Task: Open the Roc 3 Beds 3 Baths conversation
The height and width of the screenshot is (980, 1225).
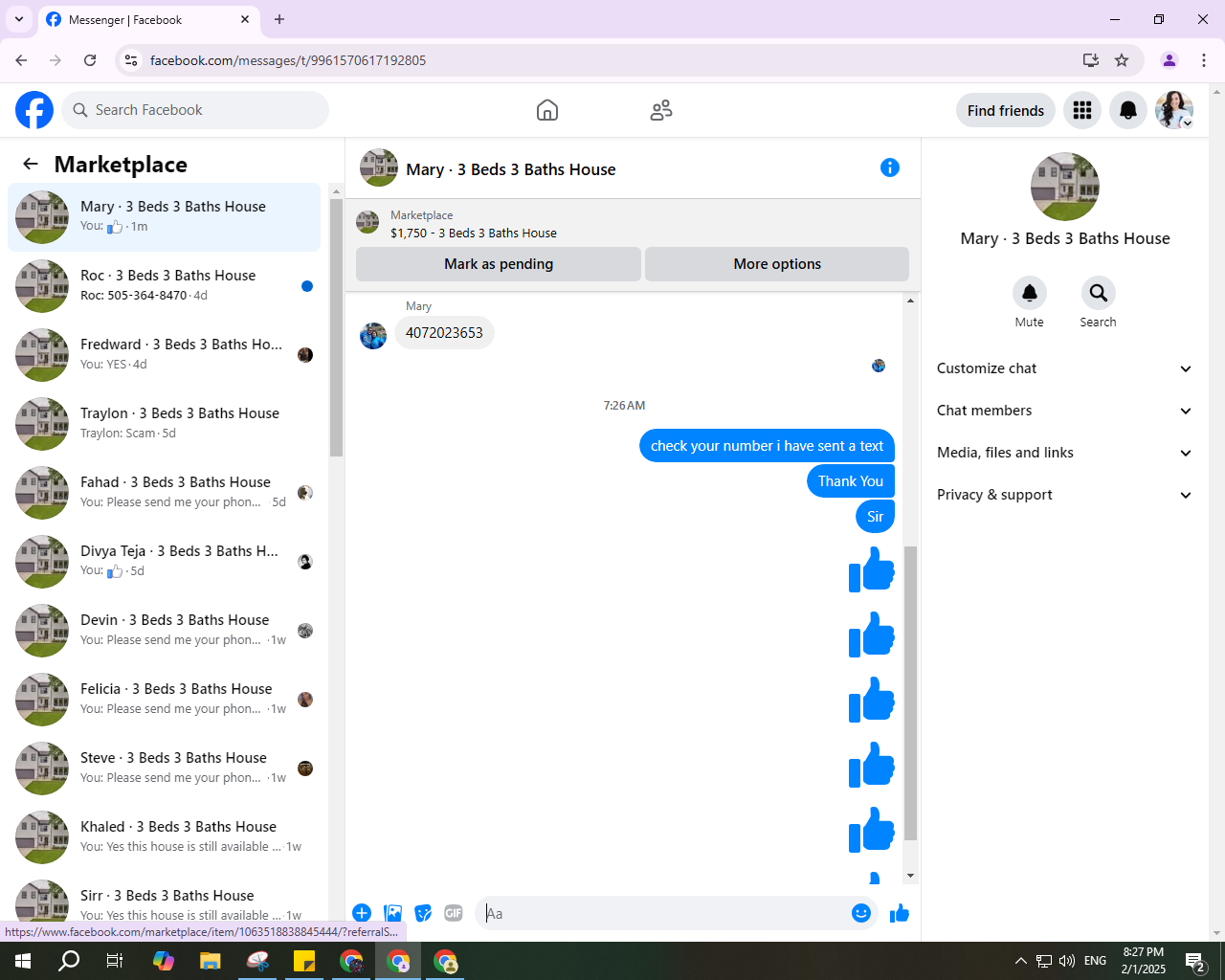Action: pos(164,286)
